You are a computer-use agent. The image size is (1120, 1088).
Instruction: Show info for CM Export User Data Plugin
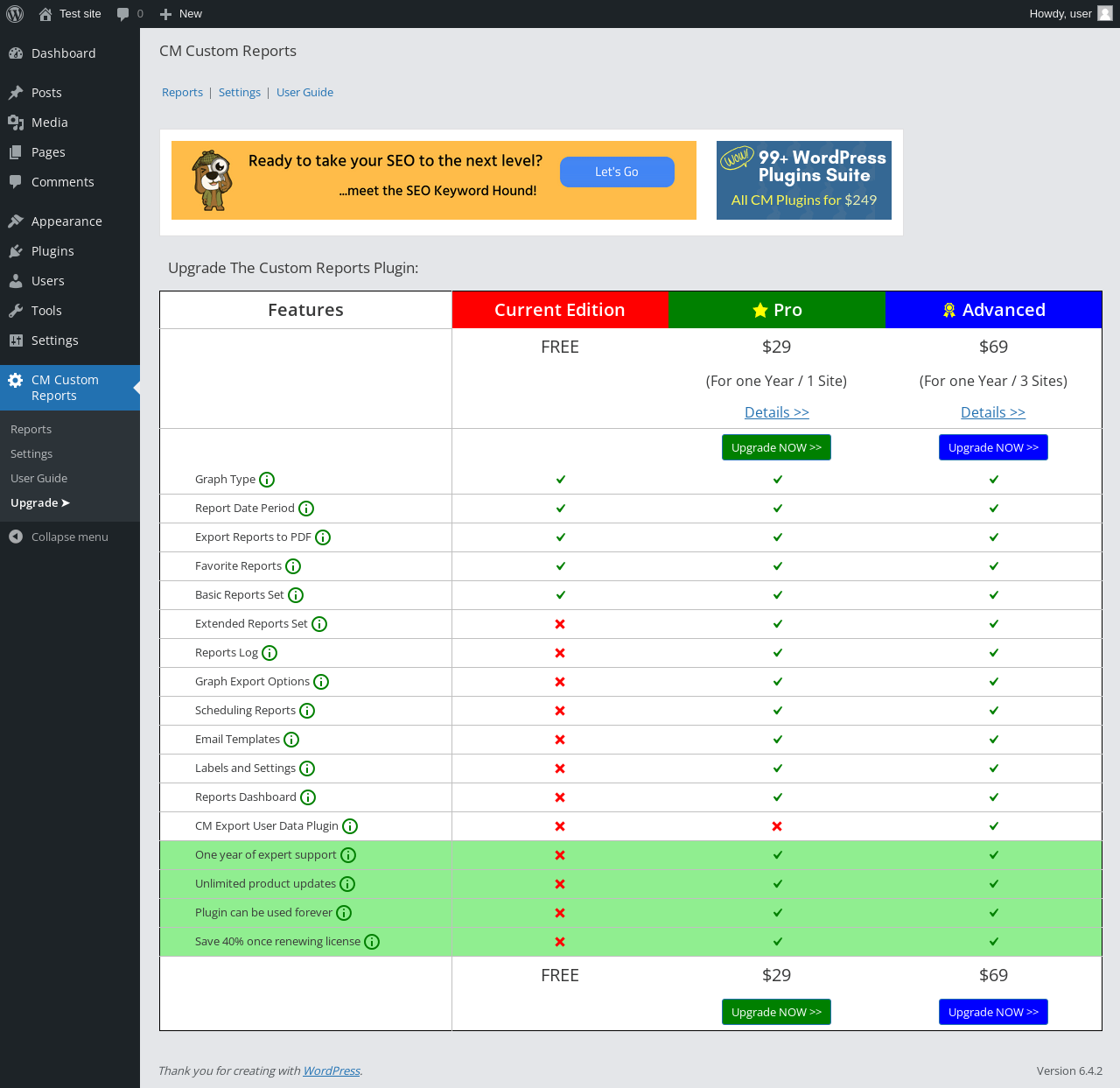350,826
